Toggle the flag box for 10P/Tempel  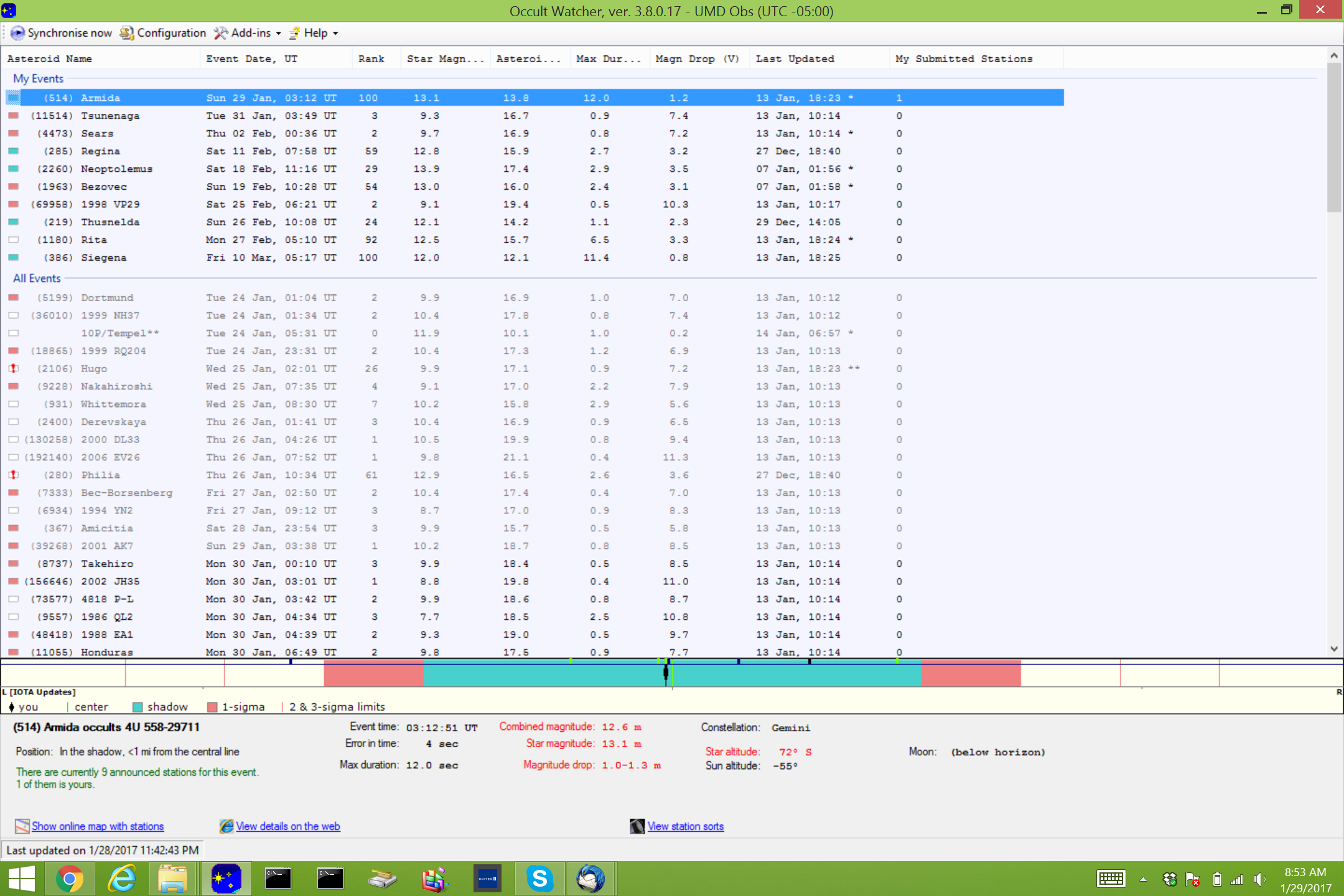pyautogui.click(x=13, y=333)
